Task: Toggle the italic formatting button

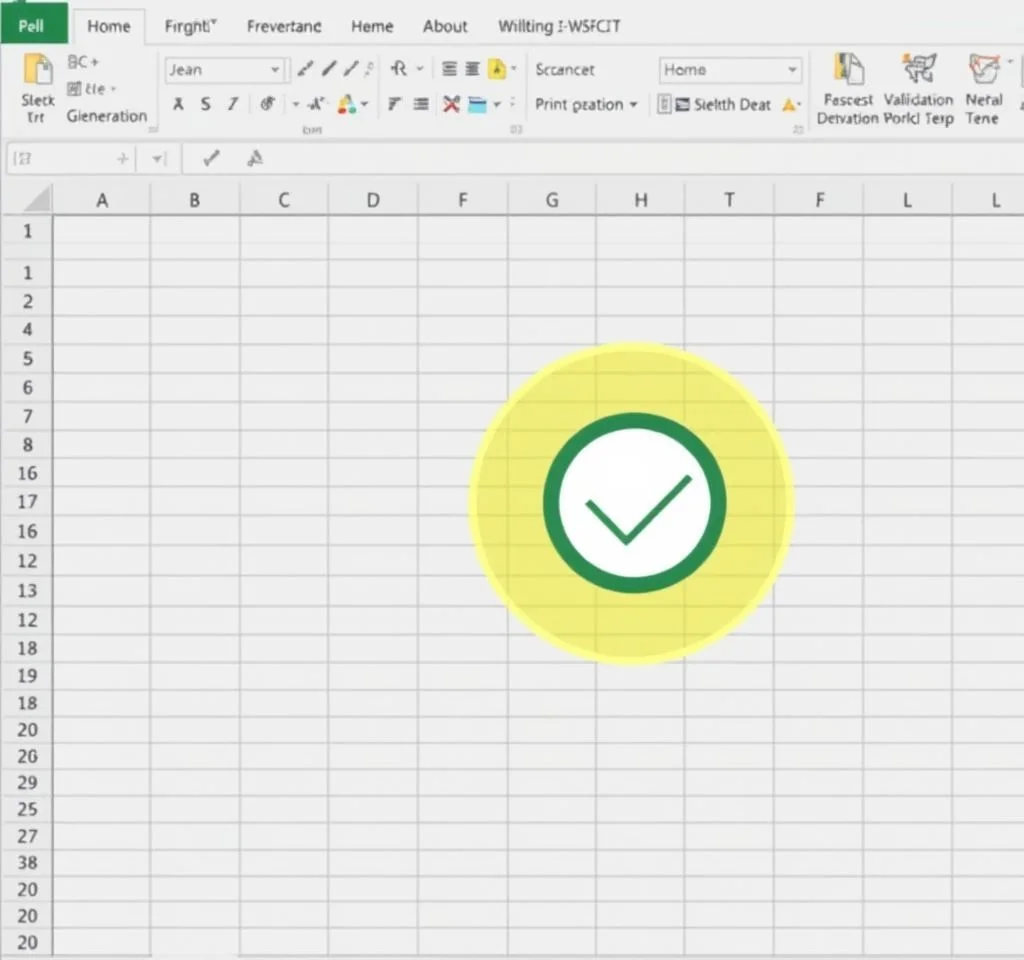Action: pyautogui.click(x=232, y=104)
